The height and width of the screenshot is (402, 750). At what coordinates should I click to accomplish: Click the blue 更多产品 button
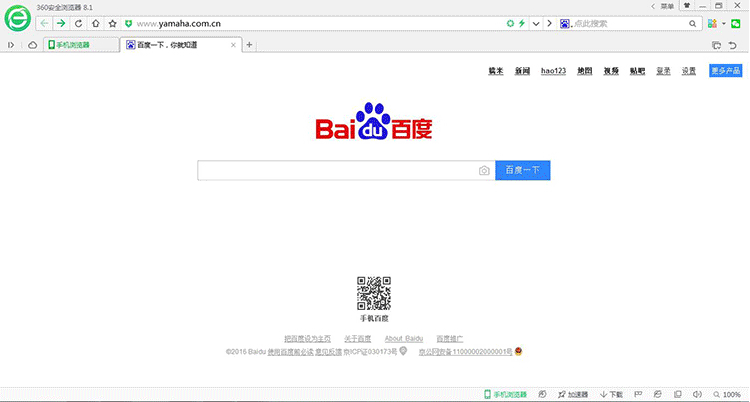(726, 71)
